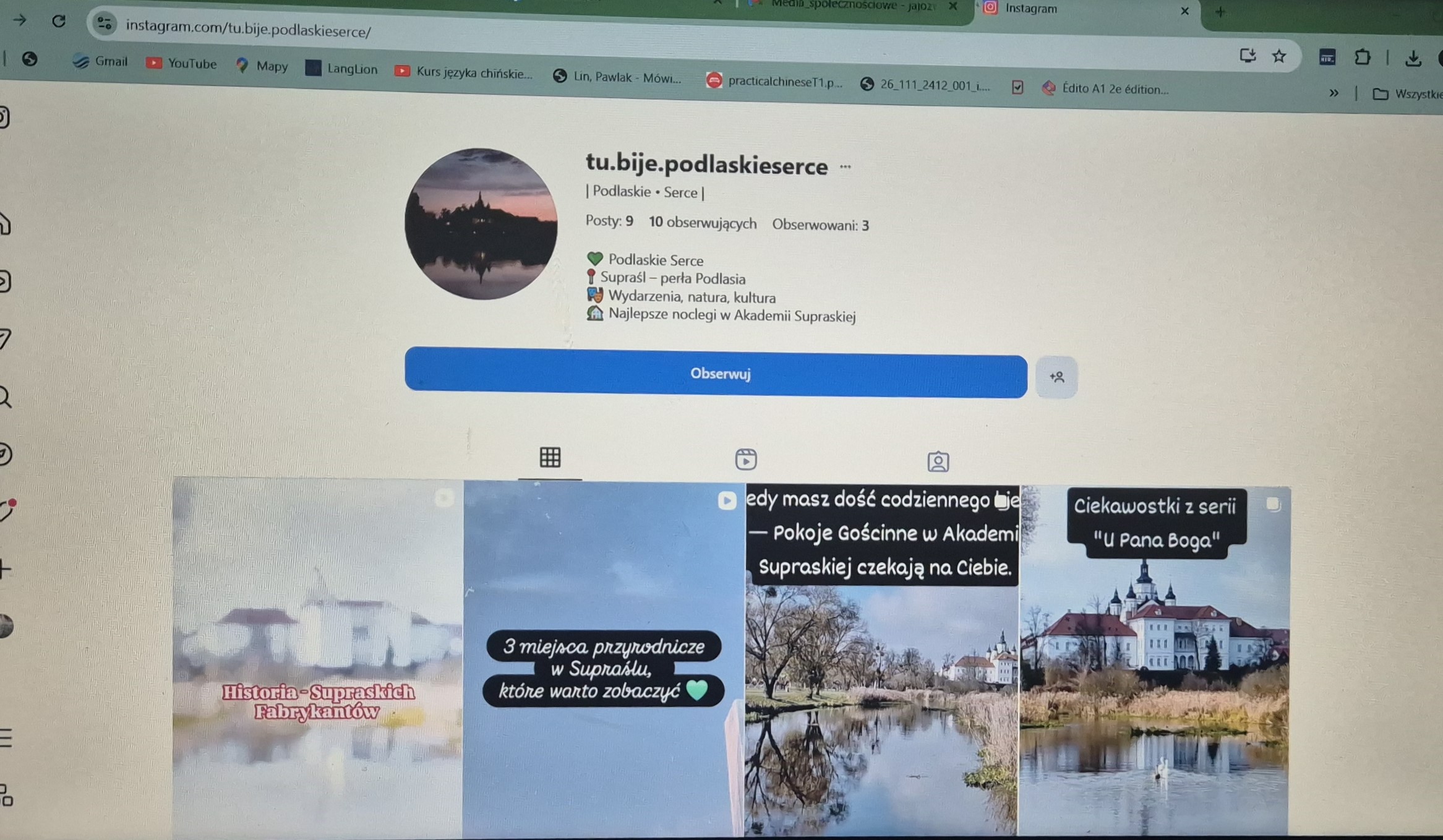This screenshot has width=1443, height=840.
Task: Open the browser downloads icon
Action: 1413,59
